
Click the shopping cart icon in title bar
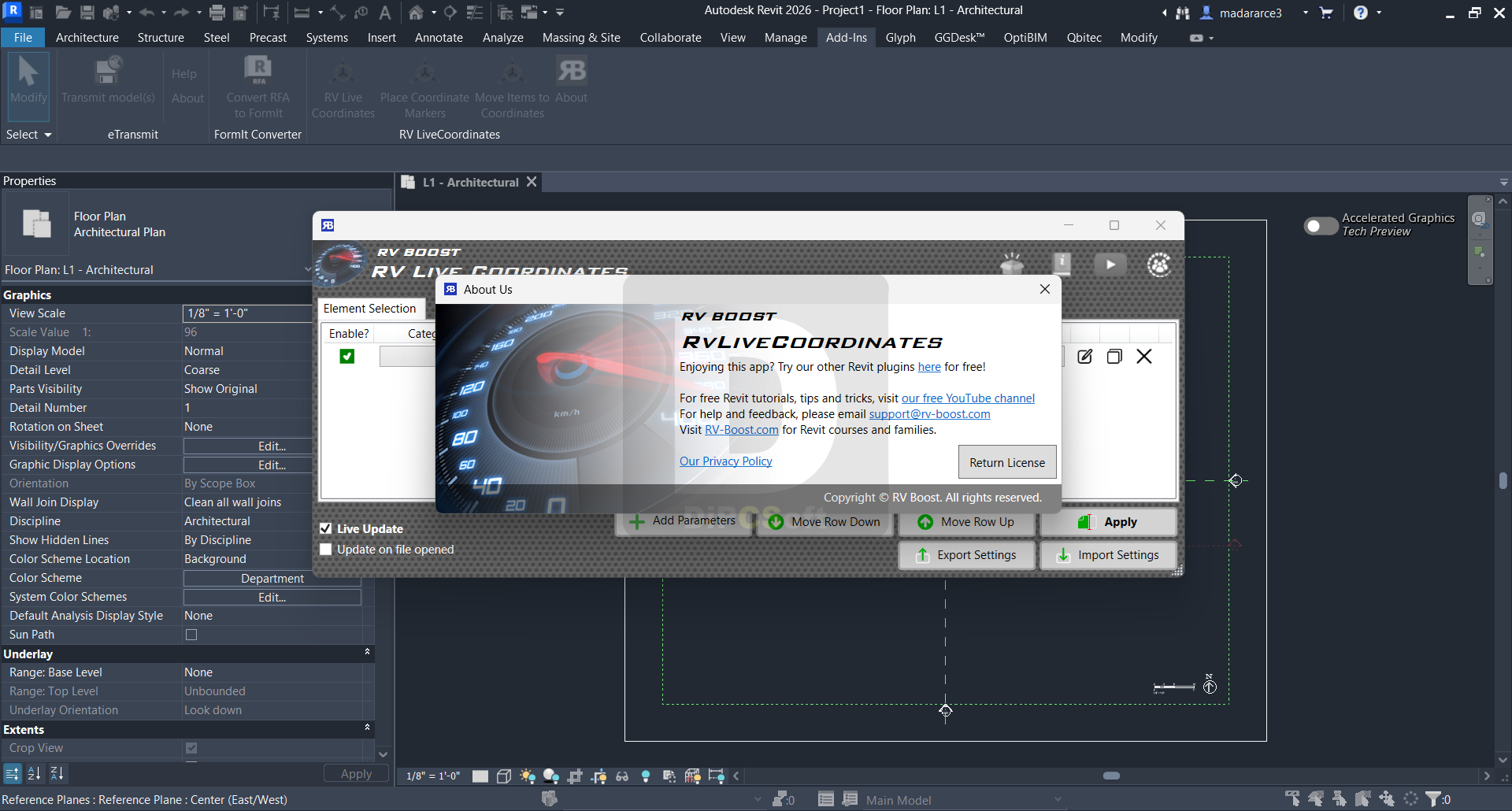(x=1326, y=13)
